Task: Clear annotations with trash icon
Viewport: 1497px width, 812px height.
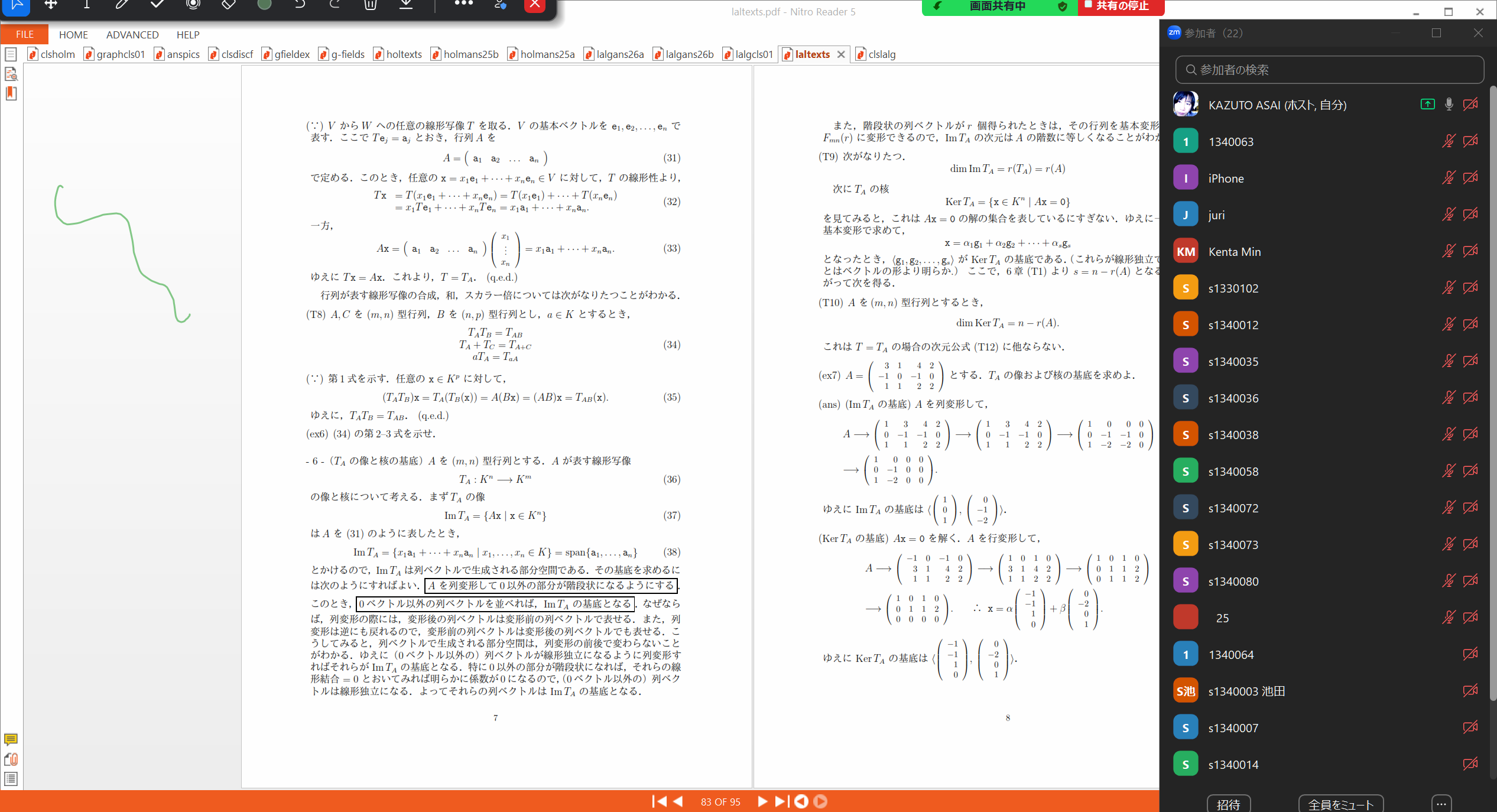Action: coord(371,5)
